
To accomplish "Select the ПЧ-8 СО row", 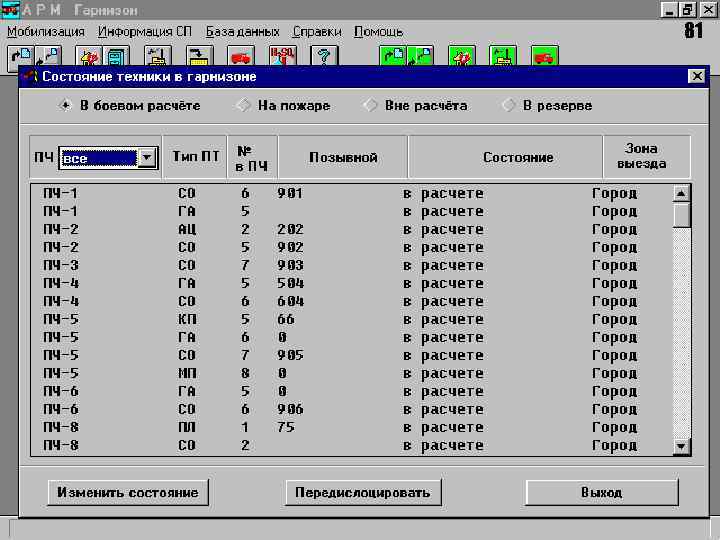I will (x=352, y=445).
